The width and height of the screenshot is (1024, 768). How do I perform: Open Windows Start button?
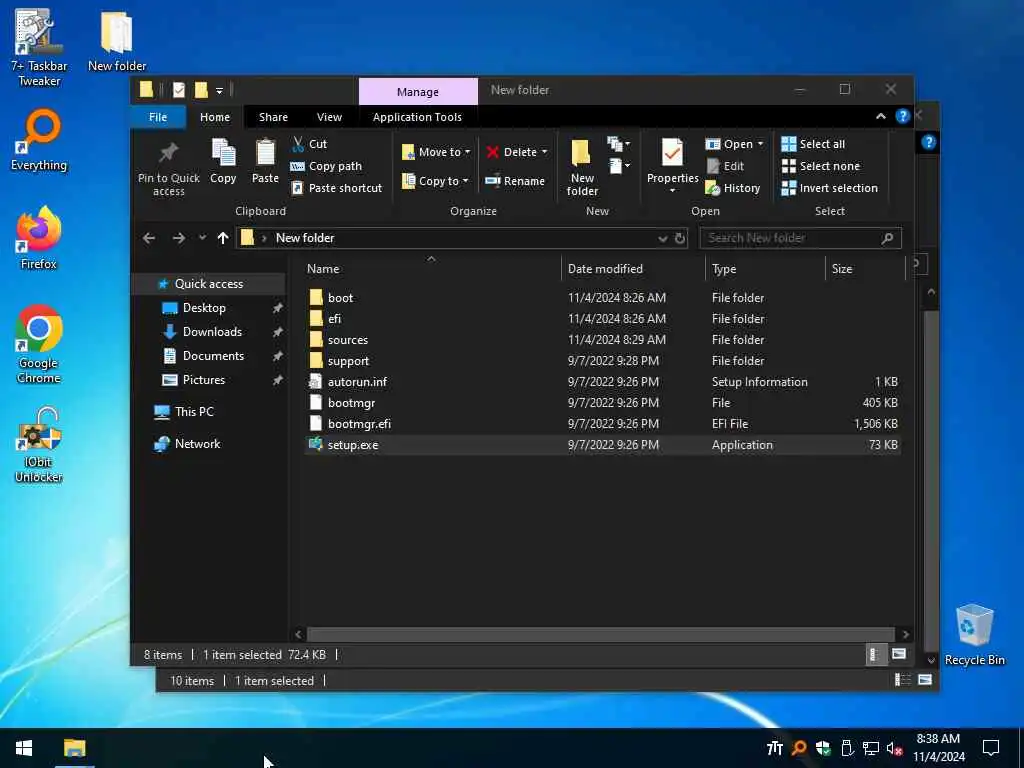pos(24,748)
